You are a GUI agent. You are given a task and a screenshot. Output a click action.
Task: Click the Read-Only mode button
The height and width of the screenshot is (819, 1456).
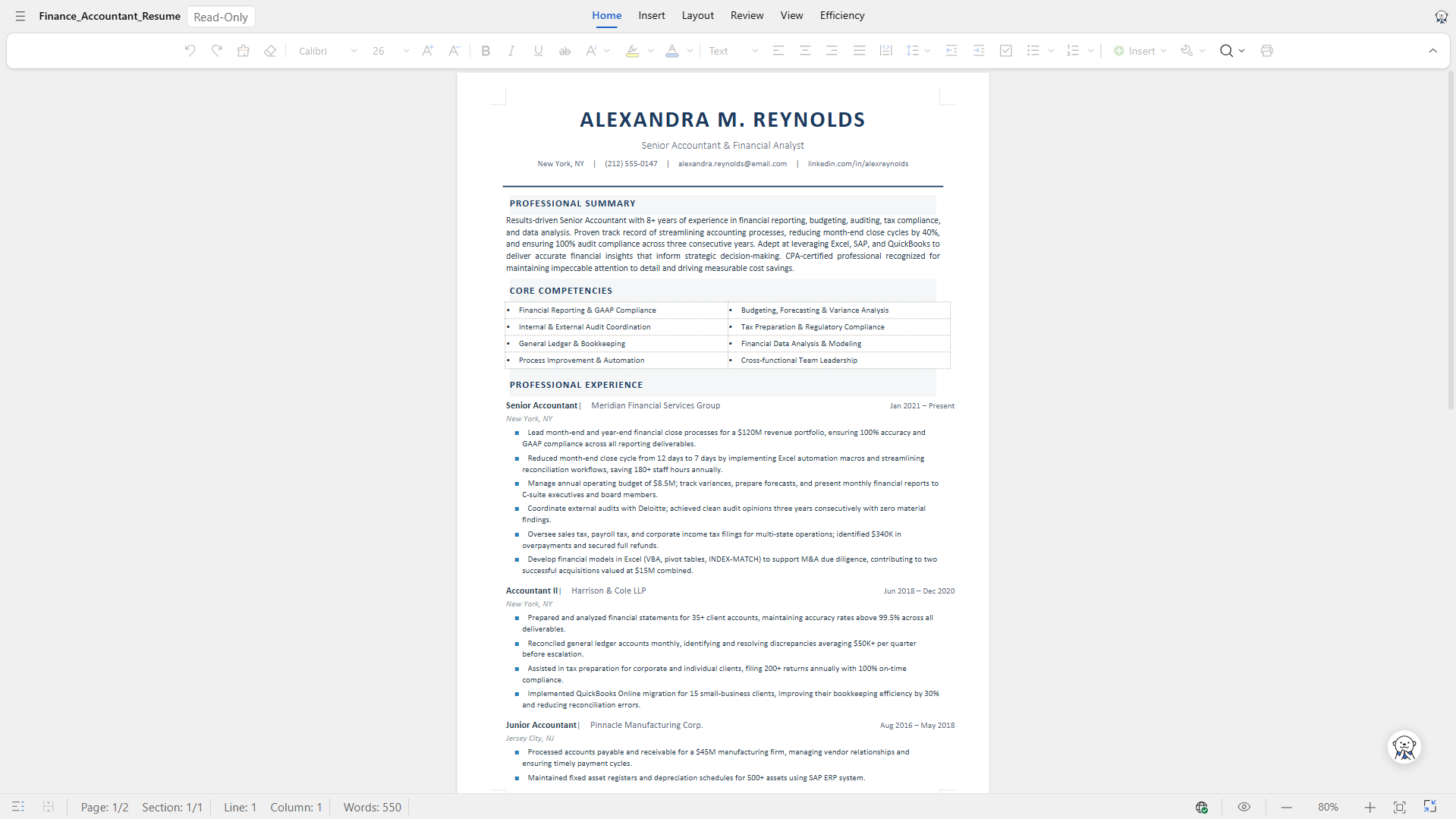point(221,17)
